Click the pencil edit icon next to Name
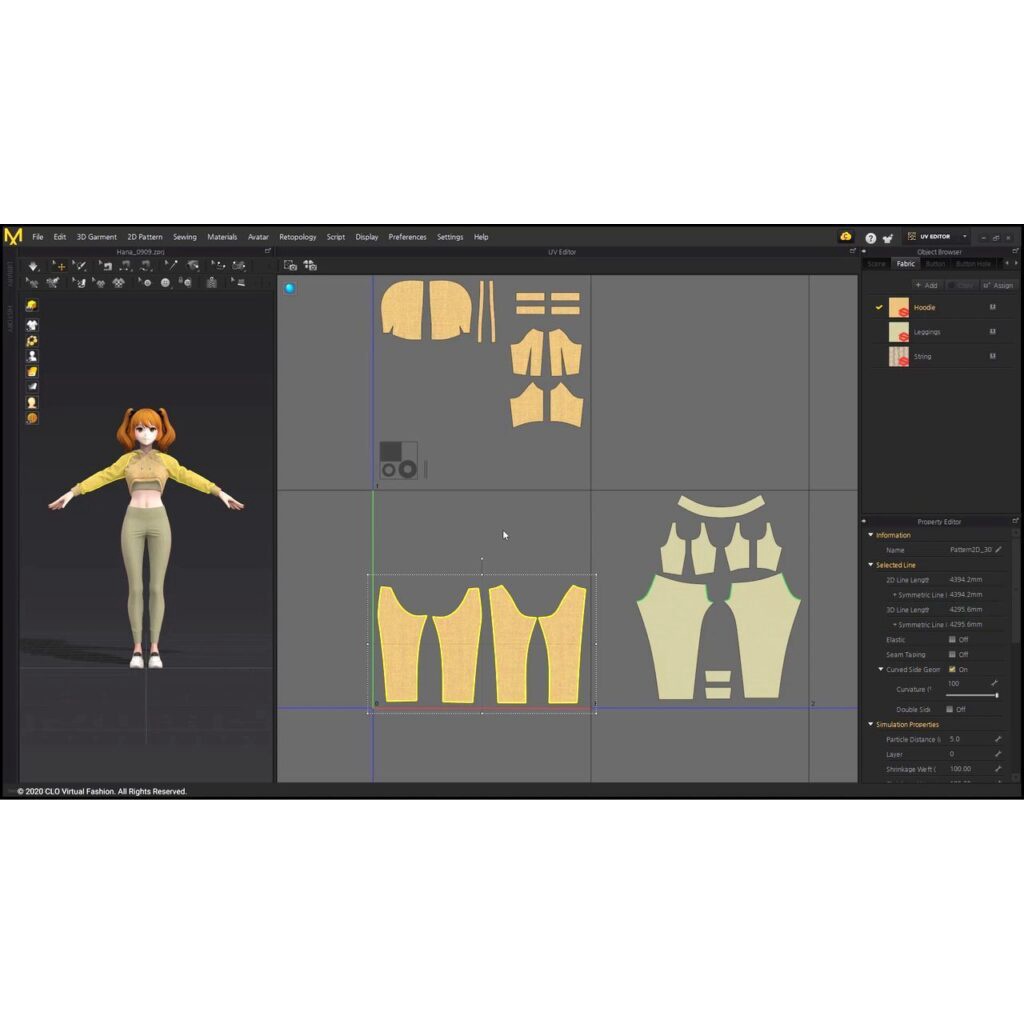Viewport: 1024px width, 1024px height. coord(999,550)
